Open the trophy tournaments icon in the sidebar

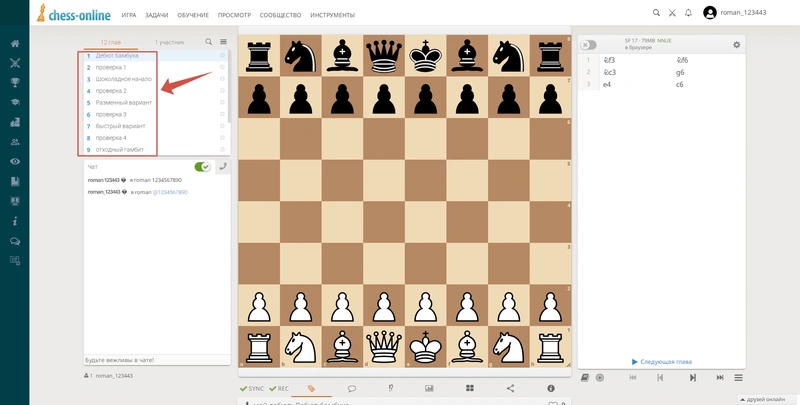pyautogui.click(x=15, y=83)
